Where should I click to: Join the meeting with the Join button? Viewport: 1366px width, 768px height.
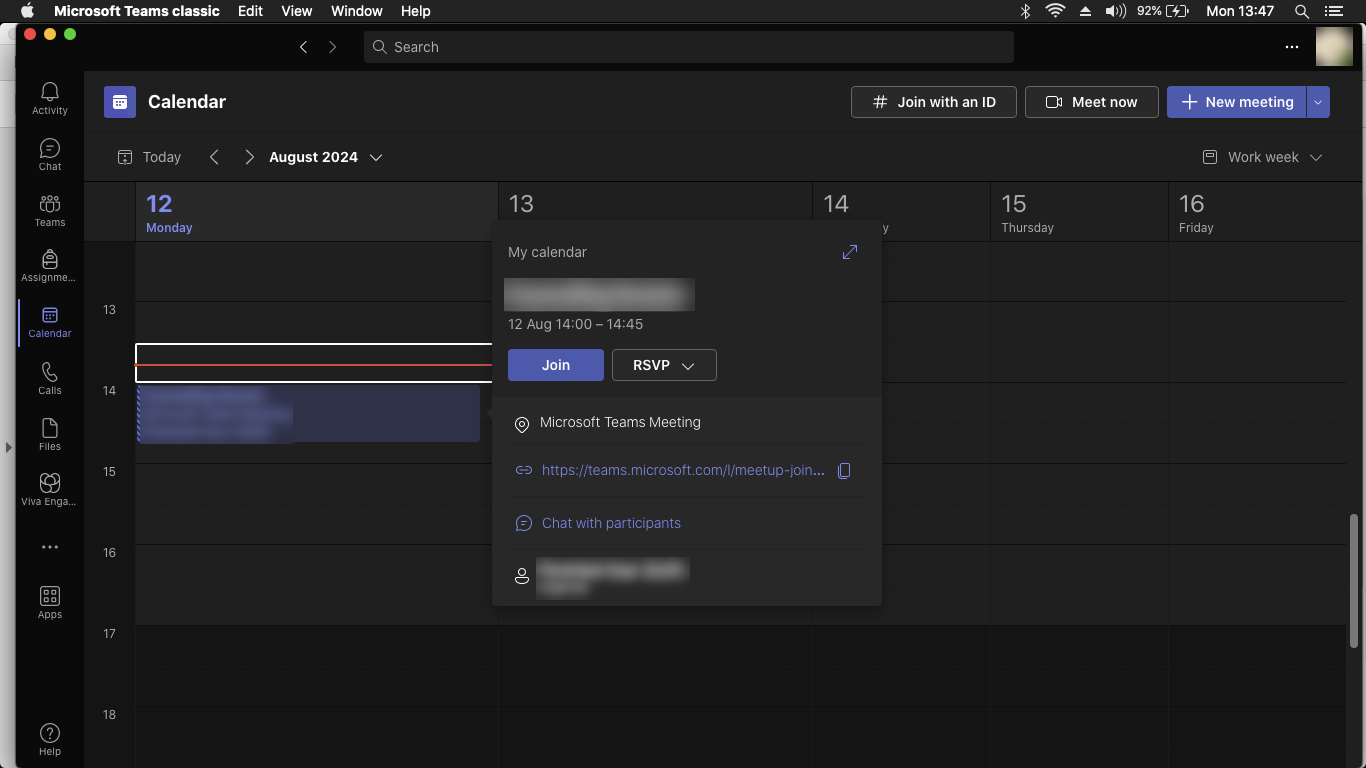click(556, 365)
